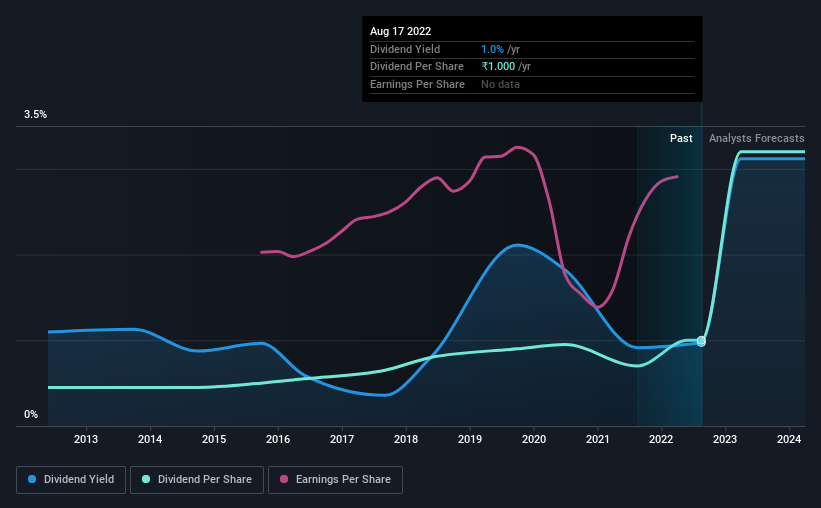The width and height of the screenshot is (821, 508).
Task: Click the Earnings Per Share No data row
Action: point(532,84)
